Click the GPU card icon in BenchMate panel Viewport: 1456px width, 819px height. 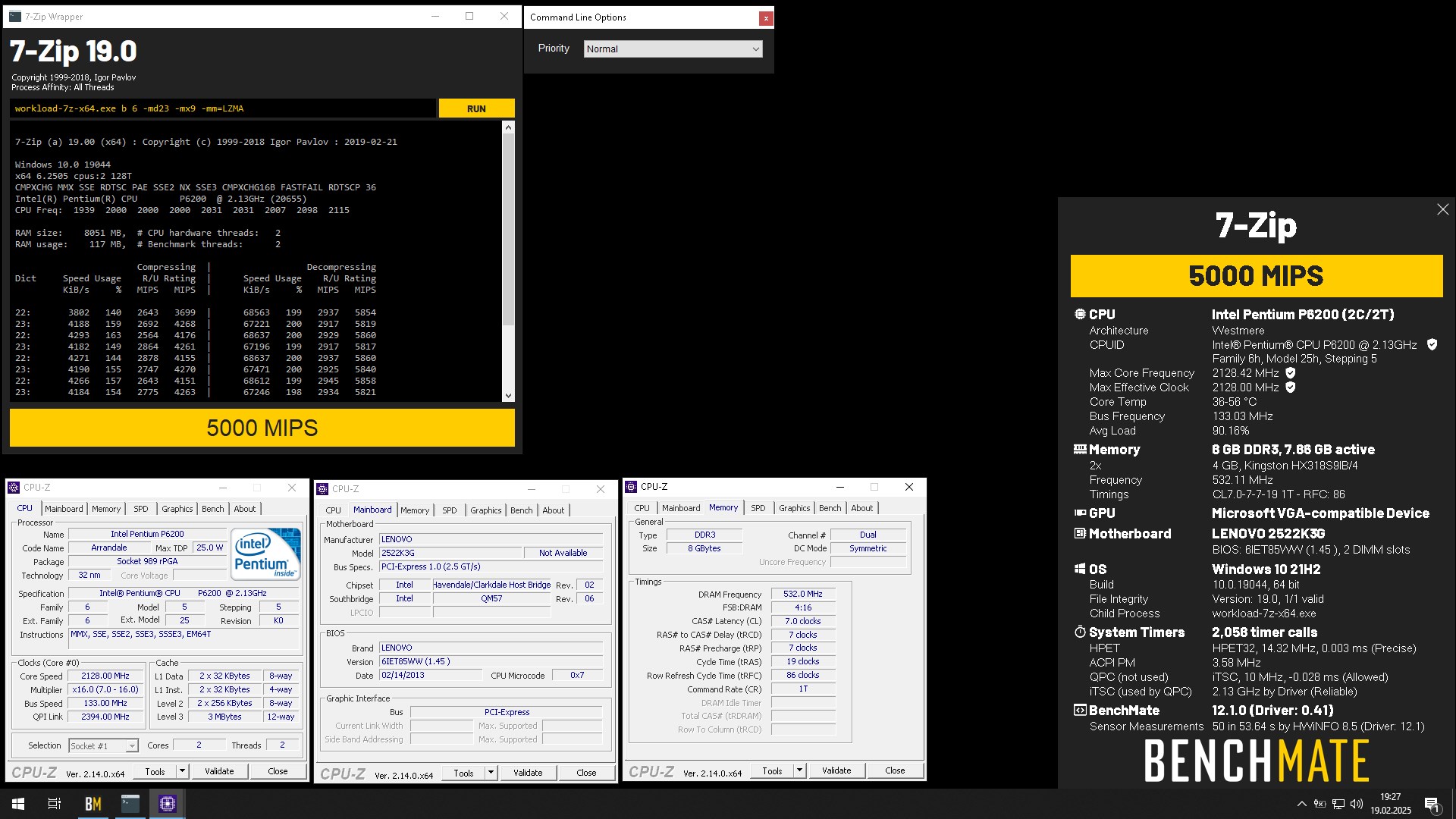point(1080,513)
